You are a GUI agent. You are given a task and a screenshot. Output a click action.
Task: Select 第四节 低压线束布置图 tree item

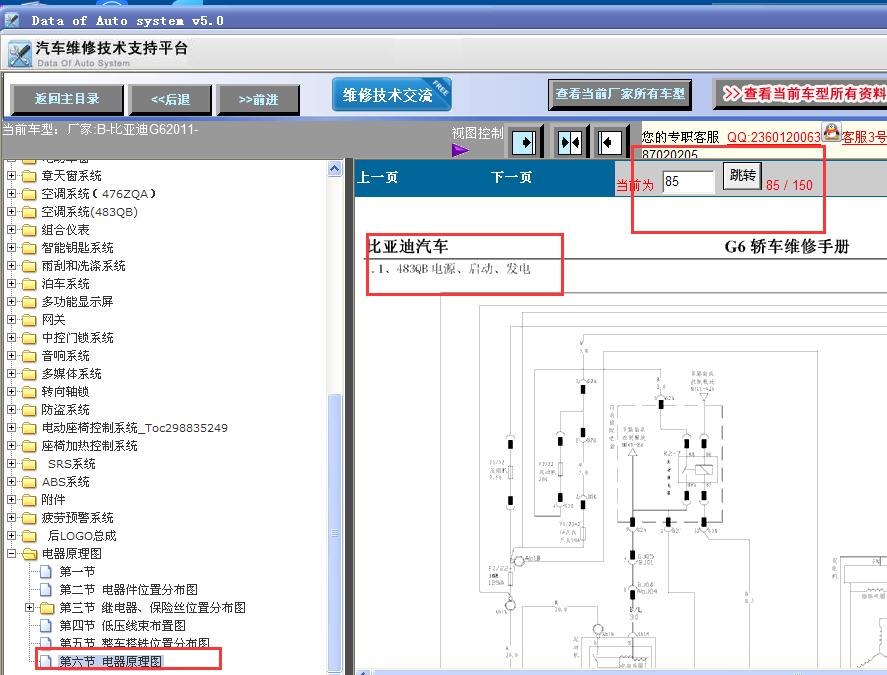click(x=122, y=626)
